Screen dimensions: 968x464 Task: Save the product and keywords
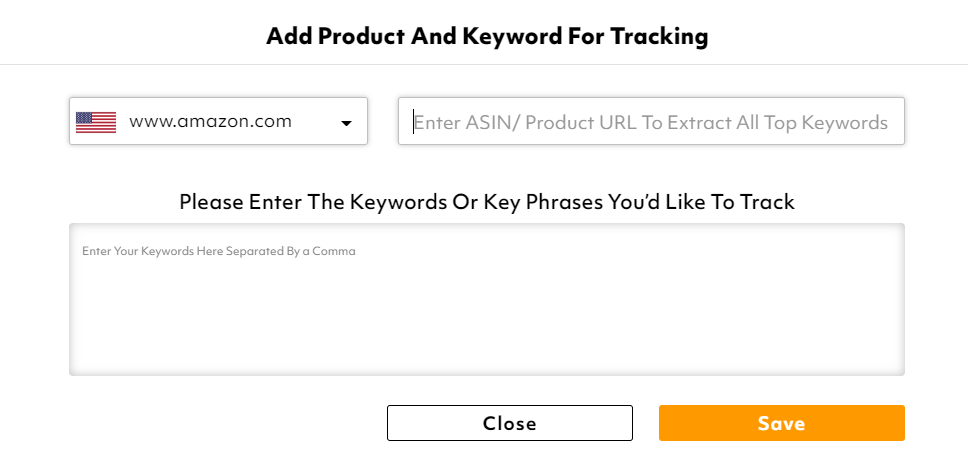coord(781,423)
